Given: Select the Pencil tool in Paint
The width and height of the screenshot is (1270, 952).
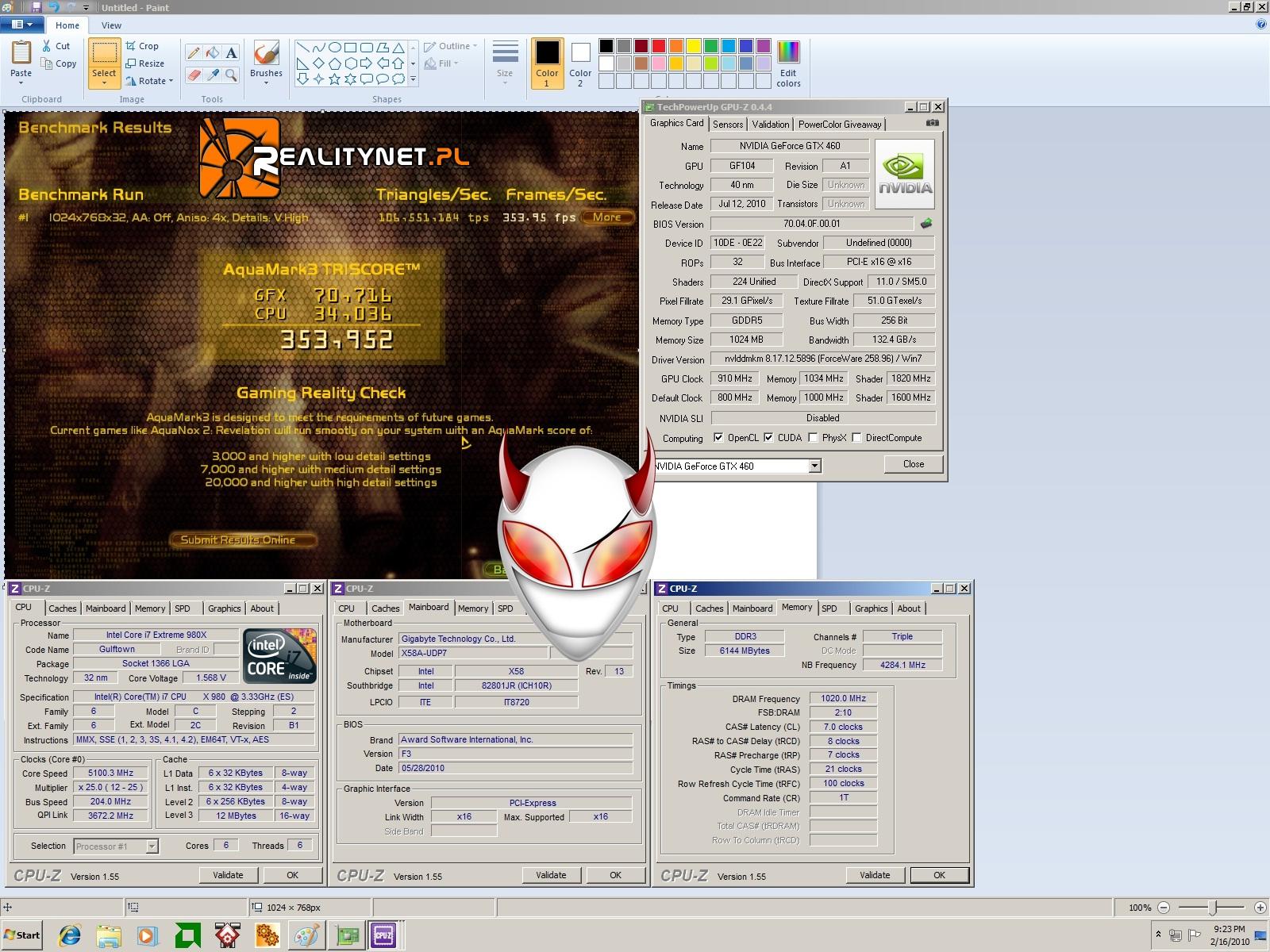Looking at the screenshot, I should point(193,53).
